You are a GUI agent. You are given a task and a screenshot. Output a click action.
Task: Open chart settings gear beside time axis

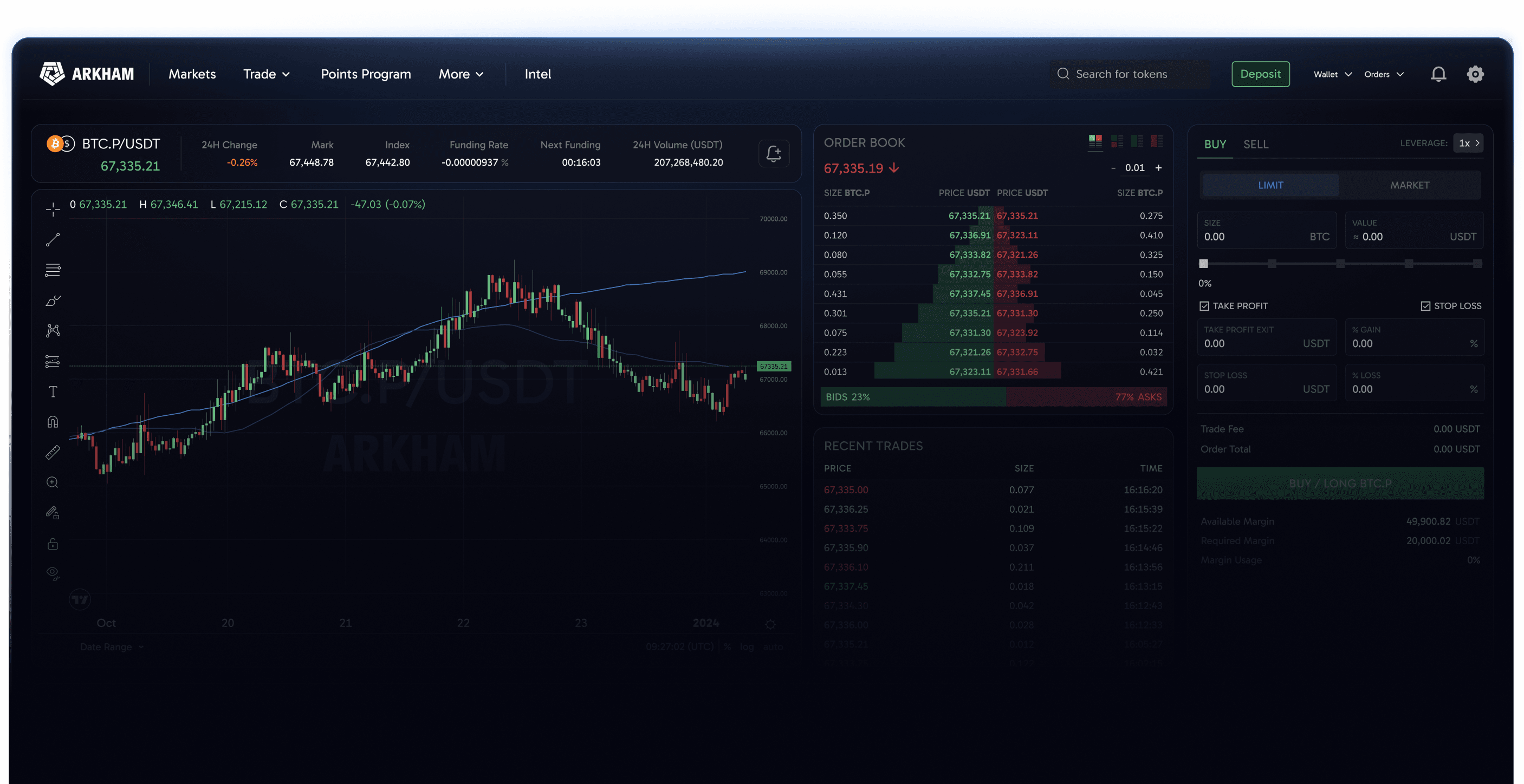tap(770, 624)
